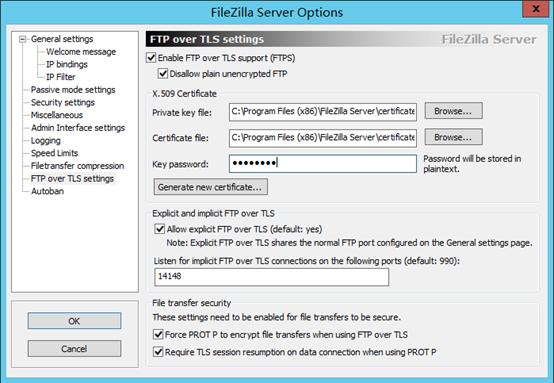Confirm settings with the OK button
This screenshot has height=383, width=554.
[x=74, y=321]
